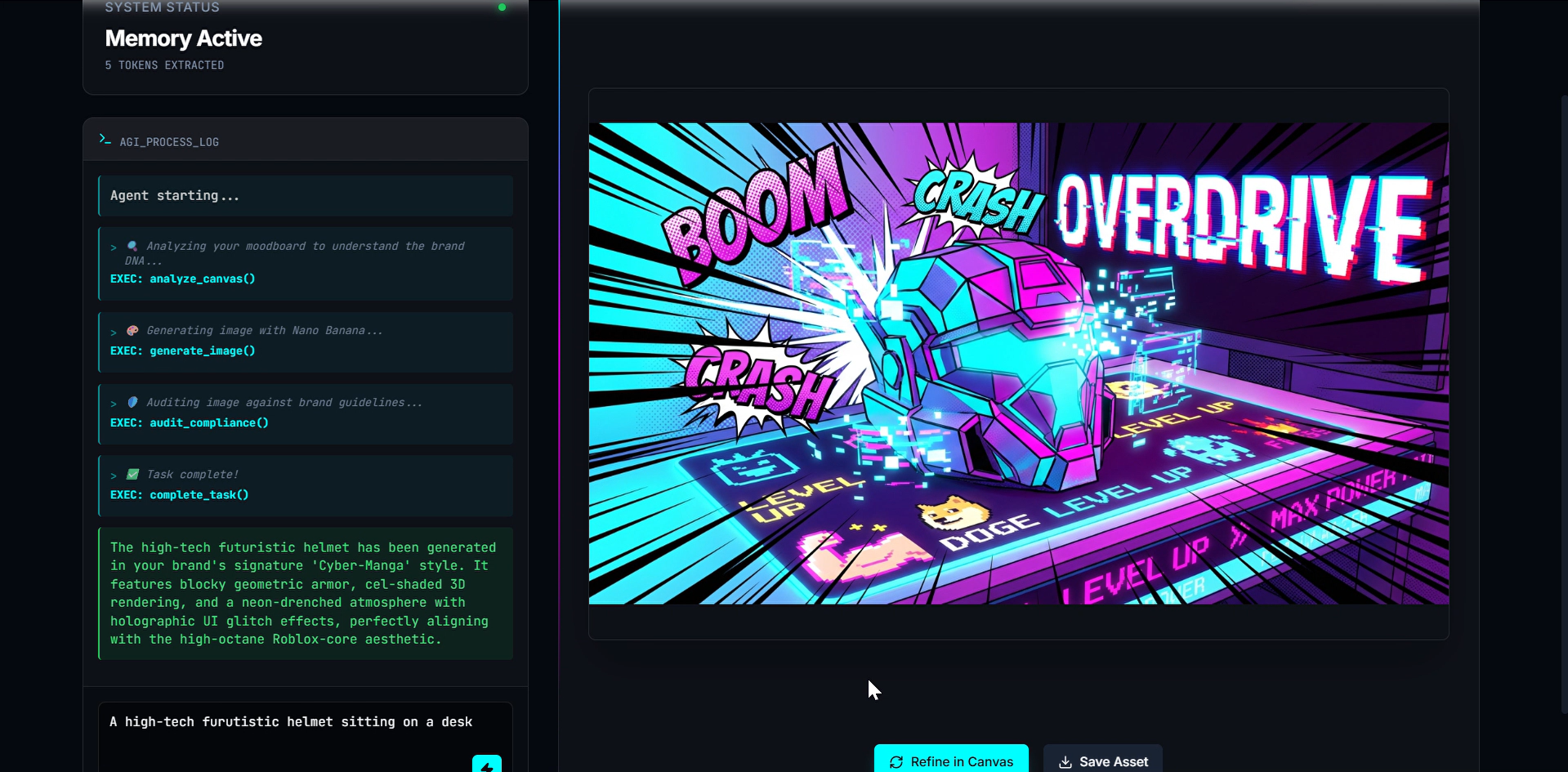Click the shield icon in the auditing image entry

[x=132, y=402]
